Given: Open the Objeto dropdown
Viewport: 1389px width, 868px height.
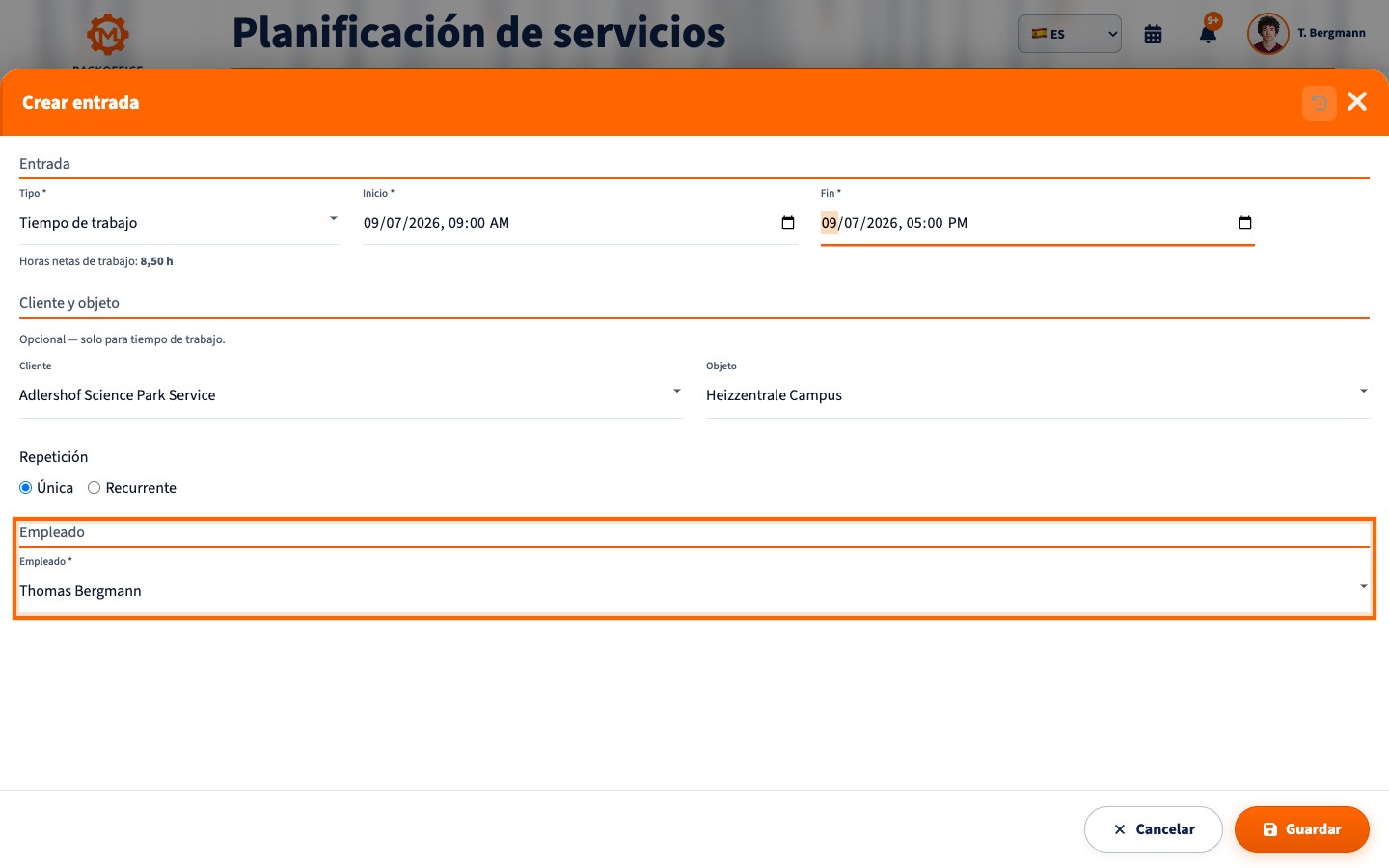Looking at the screenshot, I should (x=1038, y=395).
